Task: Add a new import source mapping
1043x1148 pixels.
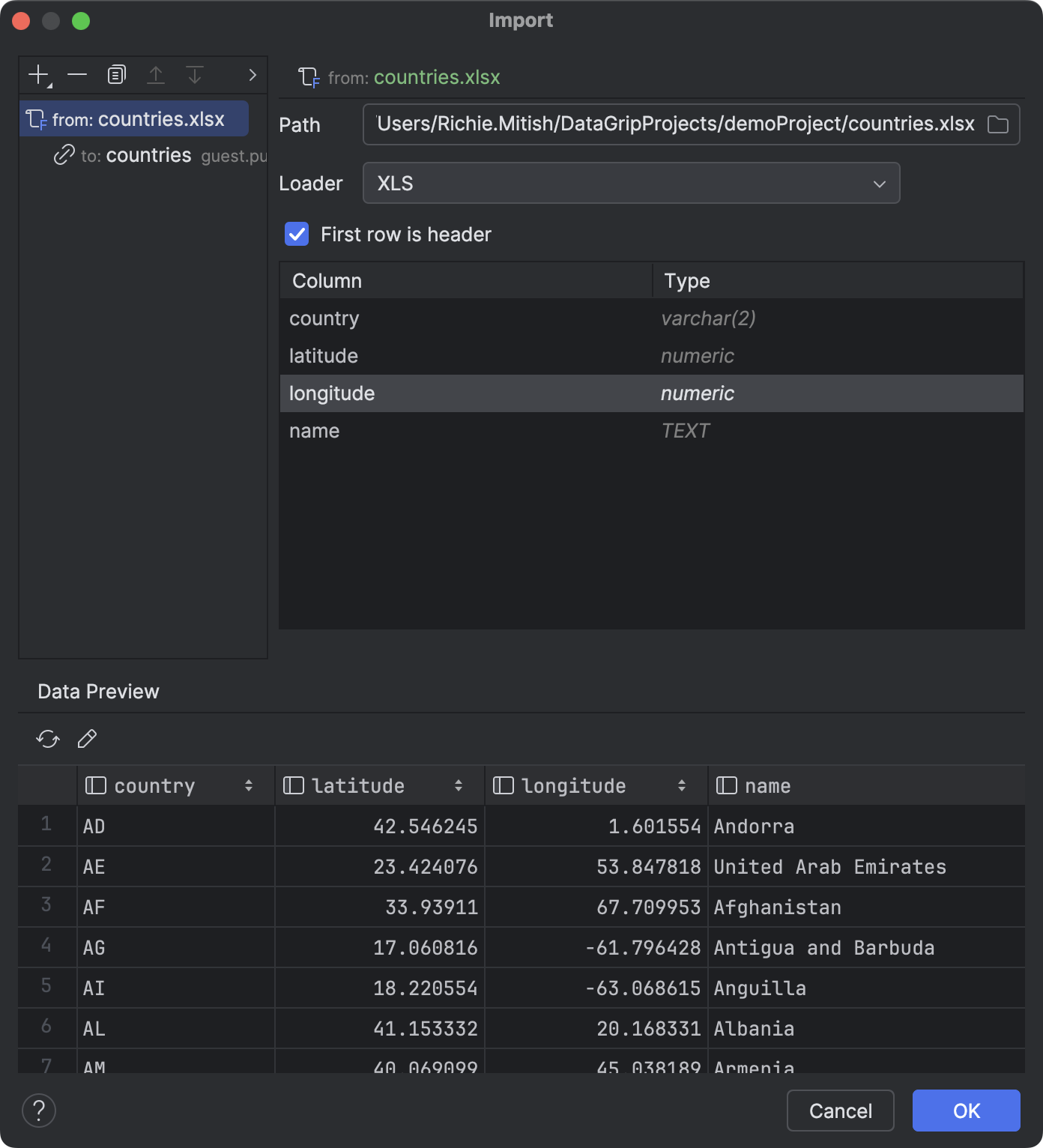Action: 37,74
